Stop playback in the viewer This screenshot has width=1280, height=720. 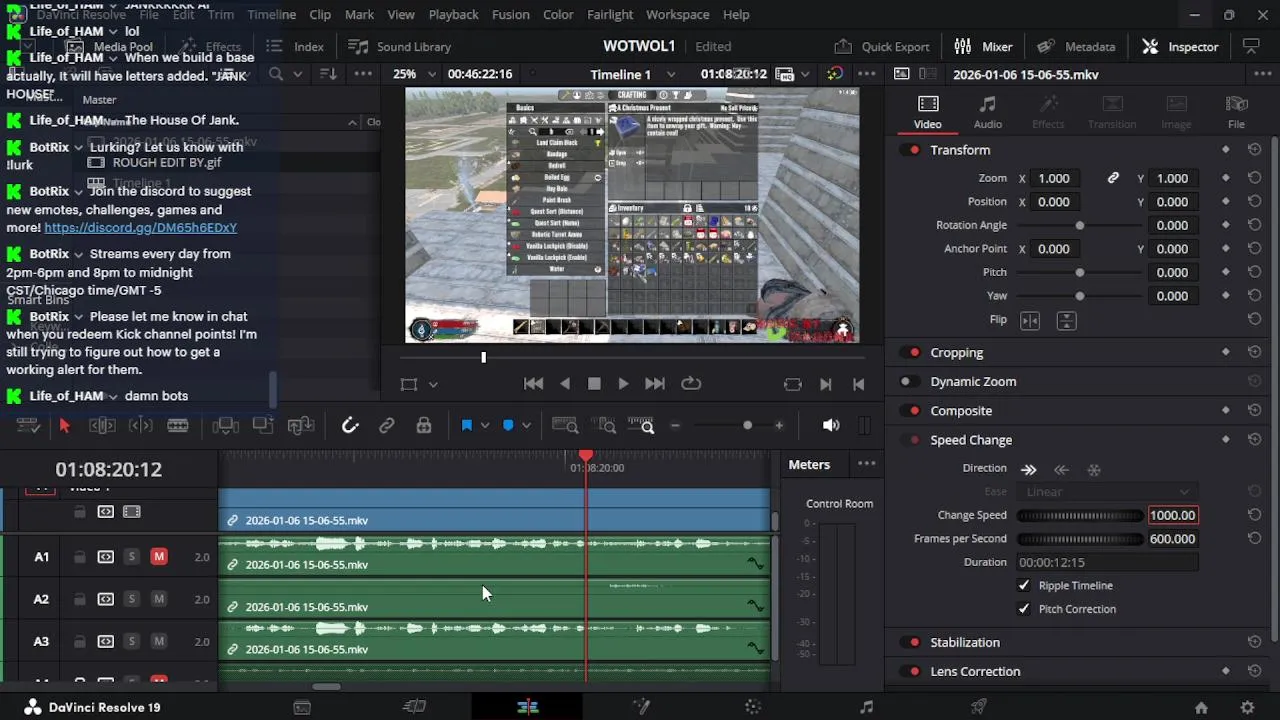click(594, 383)
